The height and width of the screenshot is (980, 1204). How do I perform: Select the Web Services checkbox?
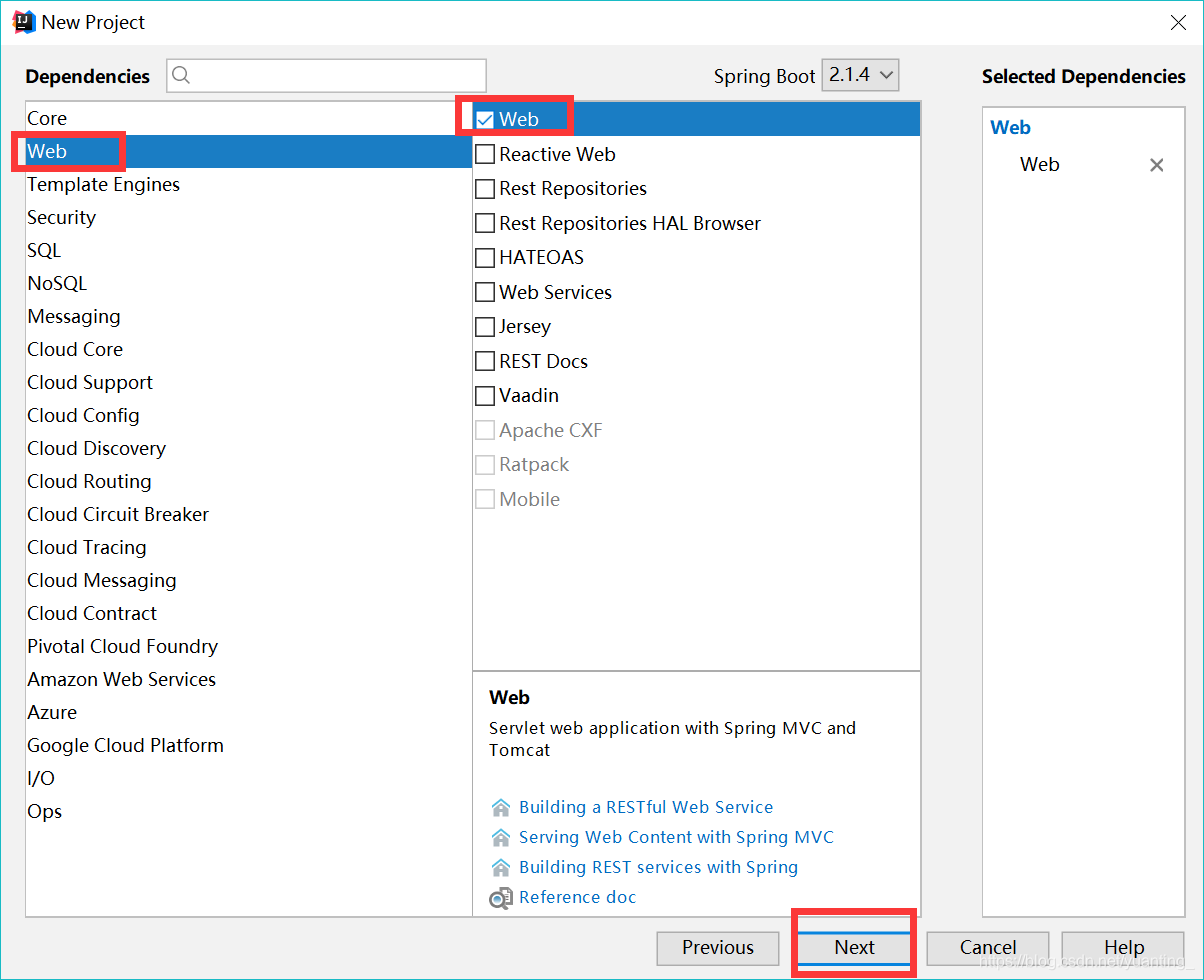coord(485,292)
